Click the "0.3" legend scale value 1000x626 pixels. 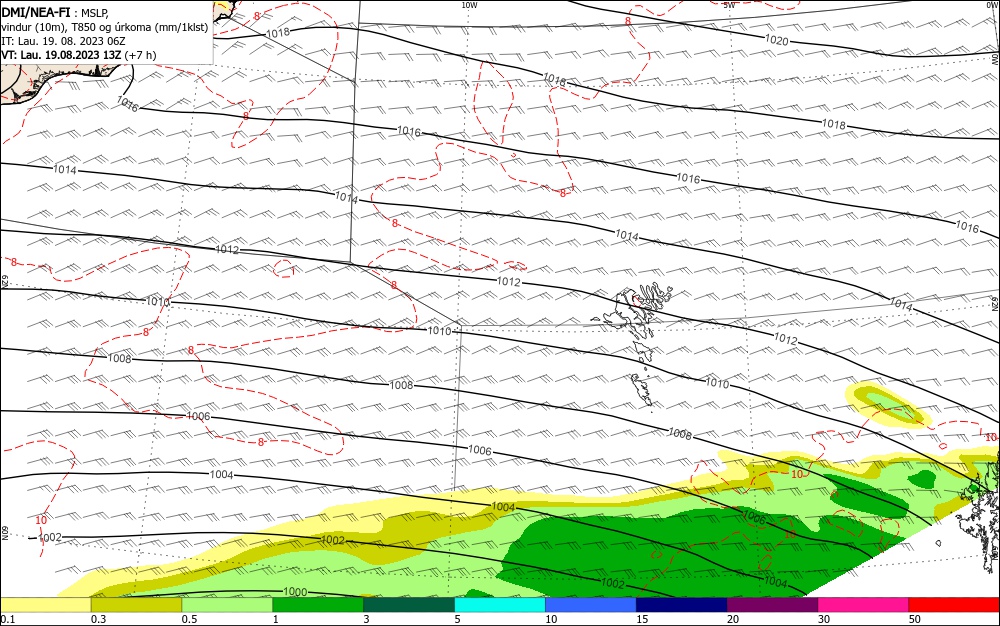(x=99, y=620)
